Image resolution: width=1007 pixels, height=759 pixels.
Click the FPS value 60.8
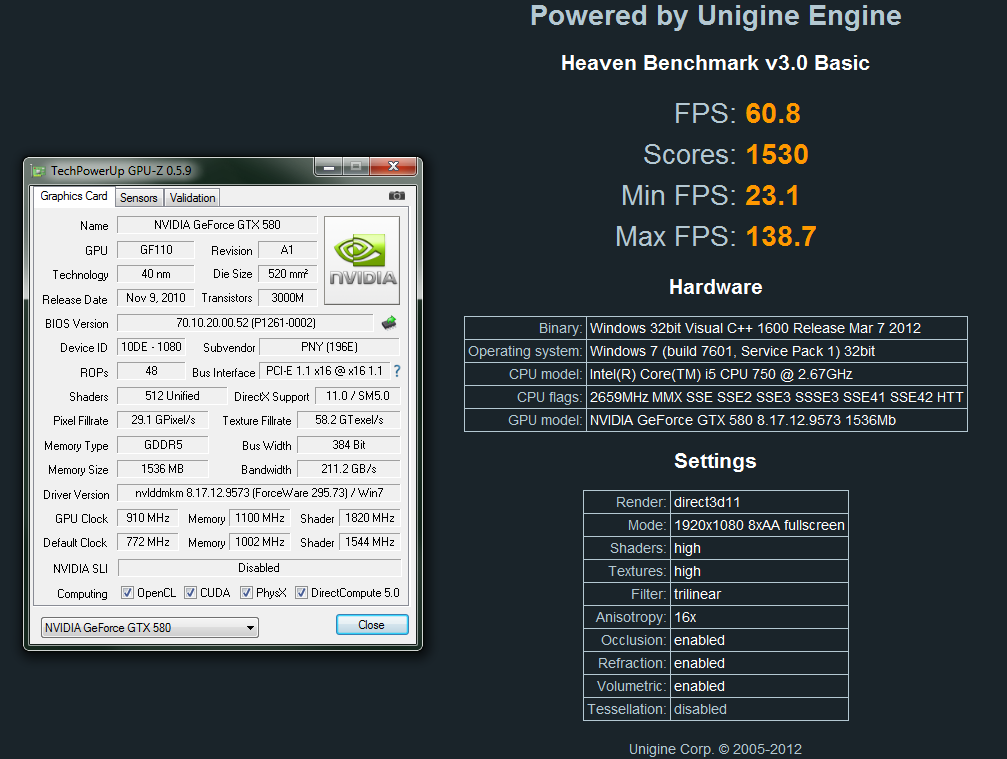(773, 114)
